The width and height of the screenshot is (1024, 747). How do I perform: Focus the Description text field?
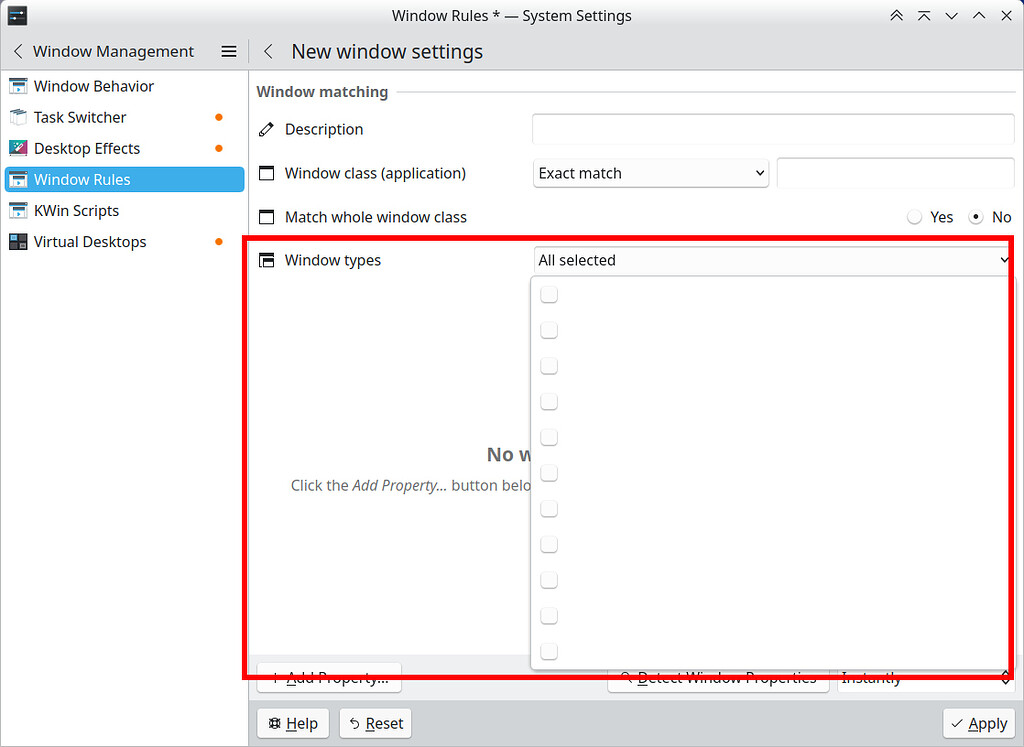(x=773, y=129)
